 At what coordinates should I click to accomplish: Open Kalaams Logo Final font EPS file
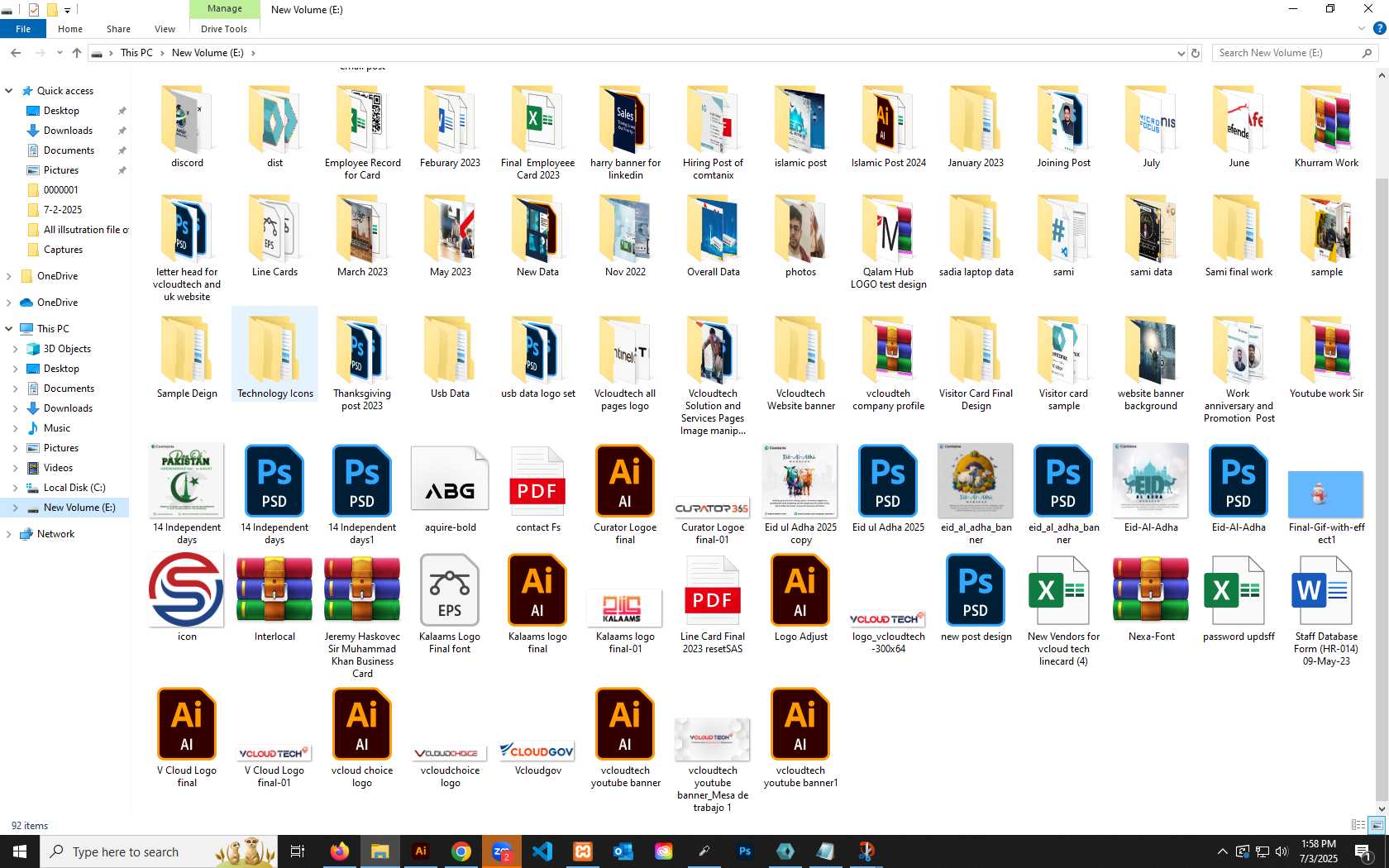click(x=450, y=603)
